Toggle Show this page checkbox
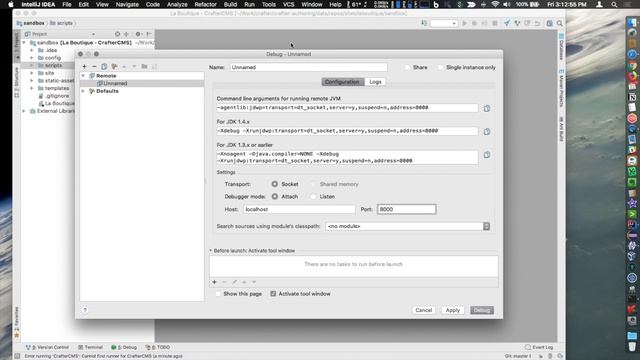 coord(218,293)
